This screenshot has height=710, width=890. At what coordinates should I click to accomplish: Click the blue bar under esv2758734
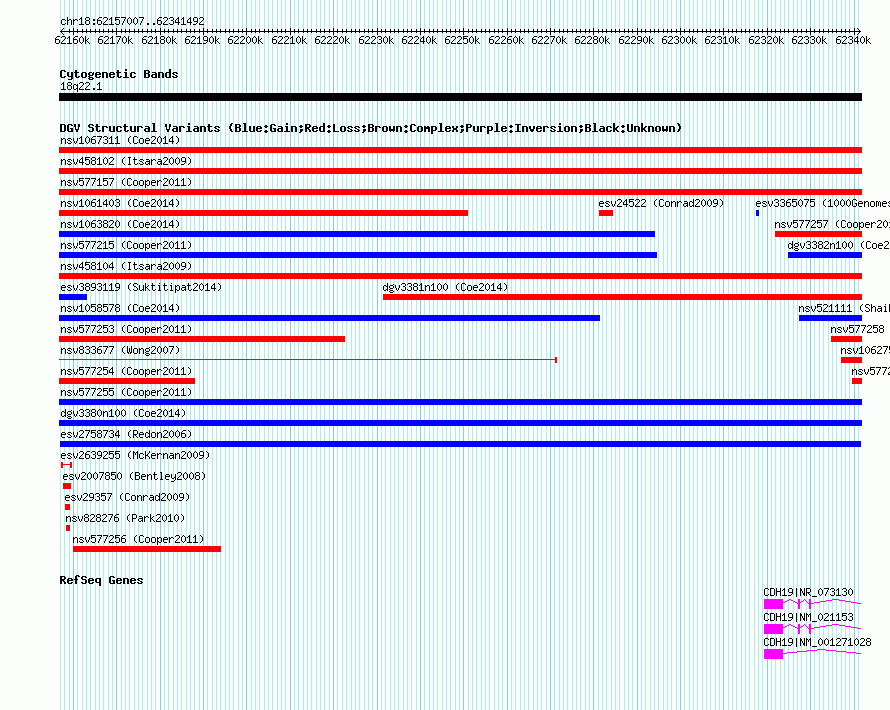pyautogui.click(x=460, y=444)
